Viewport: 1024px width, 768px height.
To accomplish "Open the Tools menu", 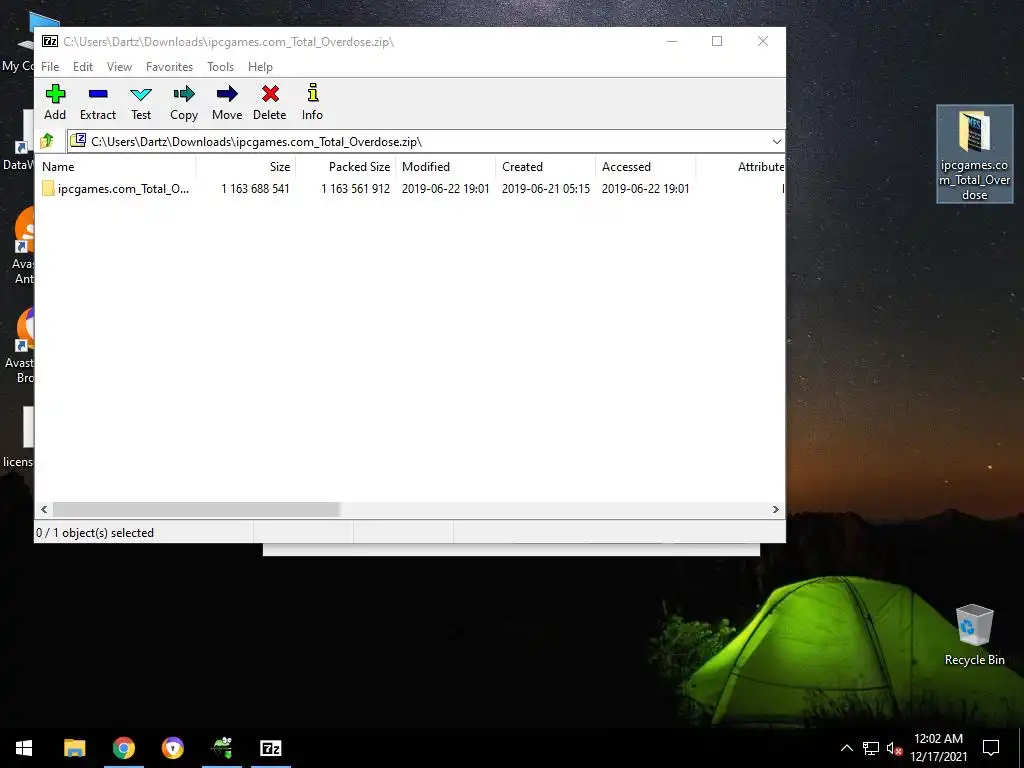I will (221, 67).
